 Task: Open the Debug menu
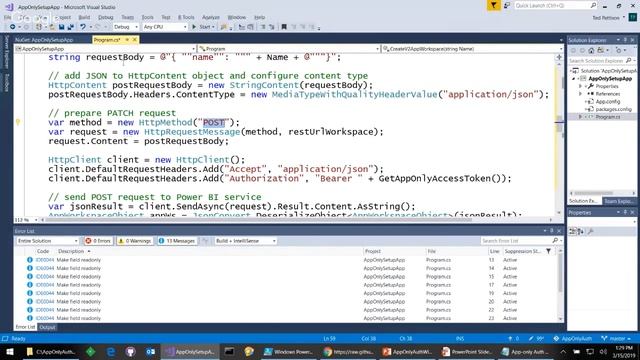click(x=106, y=17)
